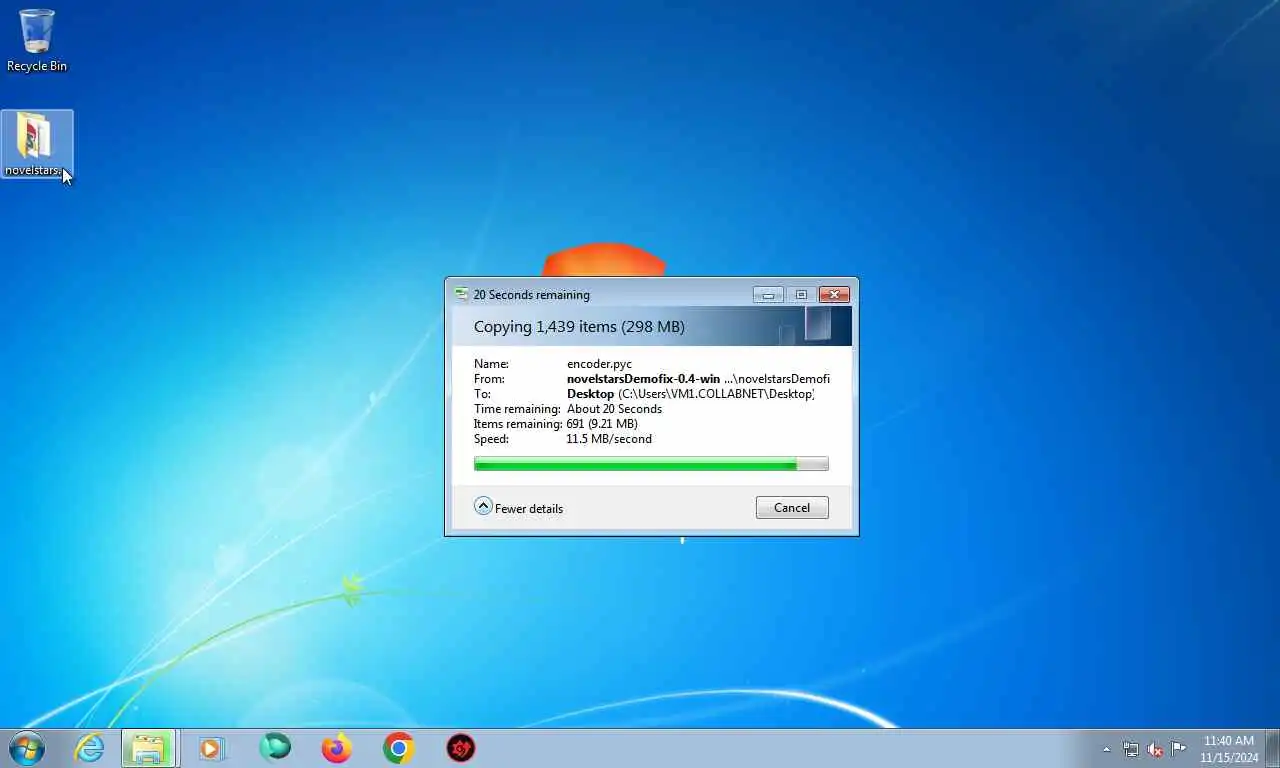Click the "Copying 1,439 items (298 MB)" header

[x=579, y=327]
